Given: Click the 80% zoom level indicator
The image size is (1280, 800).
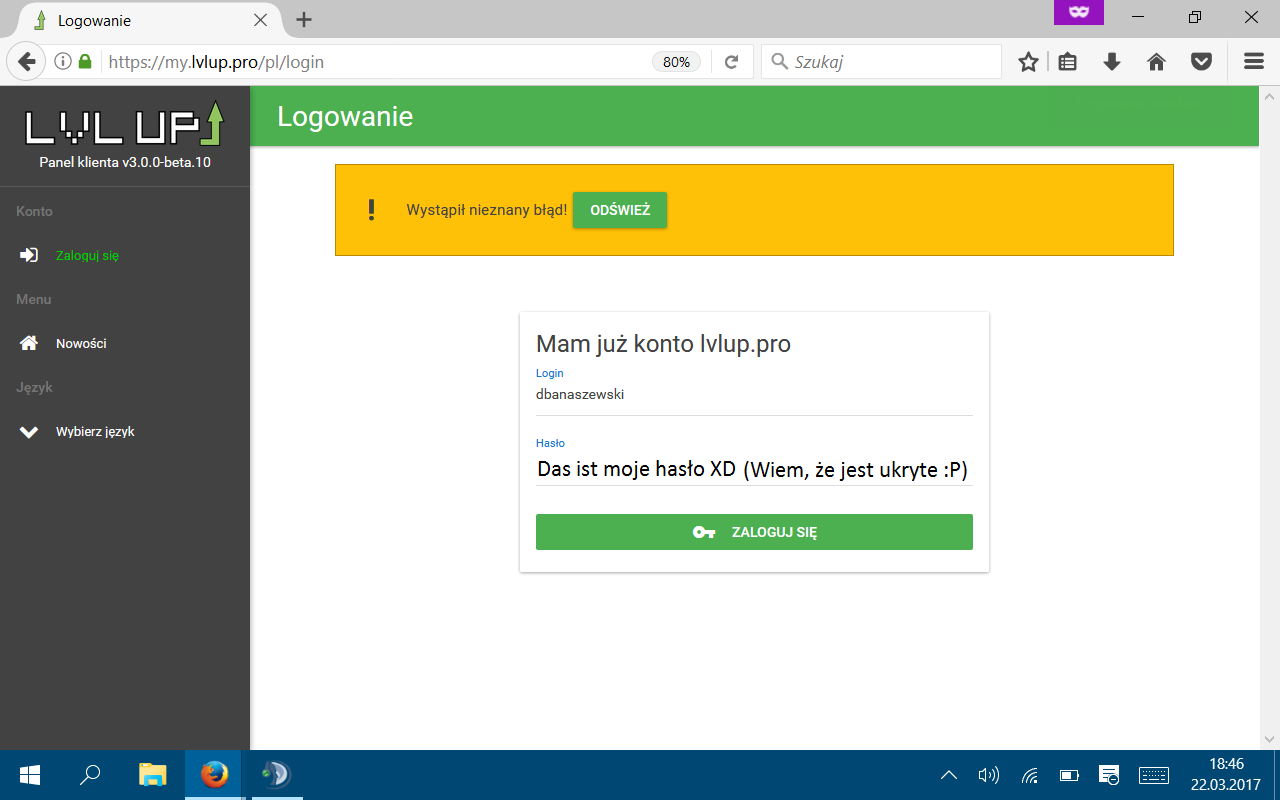Looking at the screenshot, I should [676, 62].
